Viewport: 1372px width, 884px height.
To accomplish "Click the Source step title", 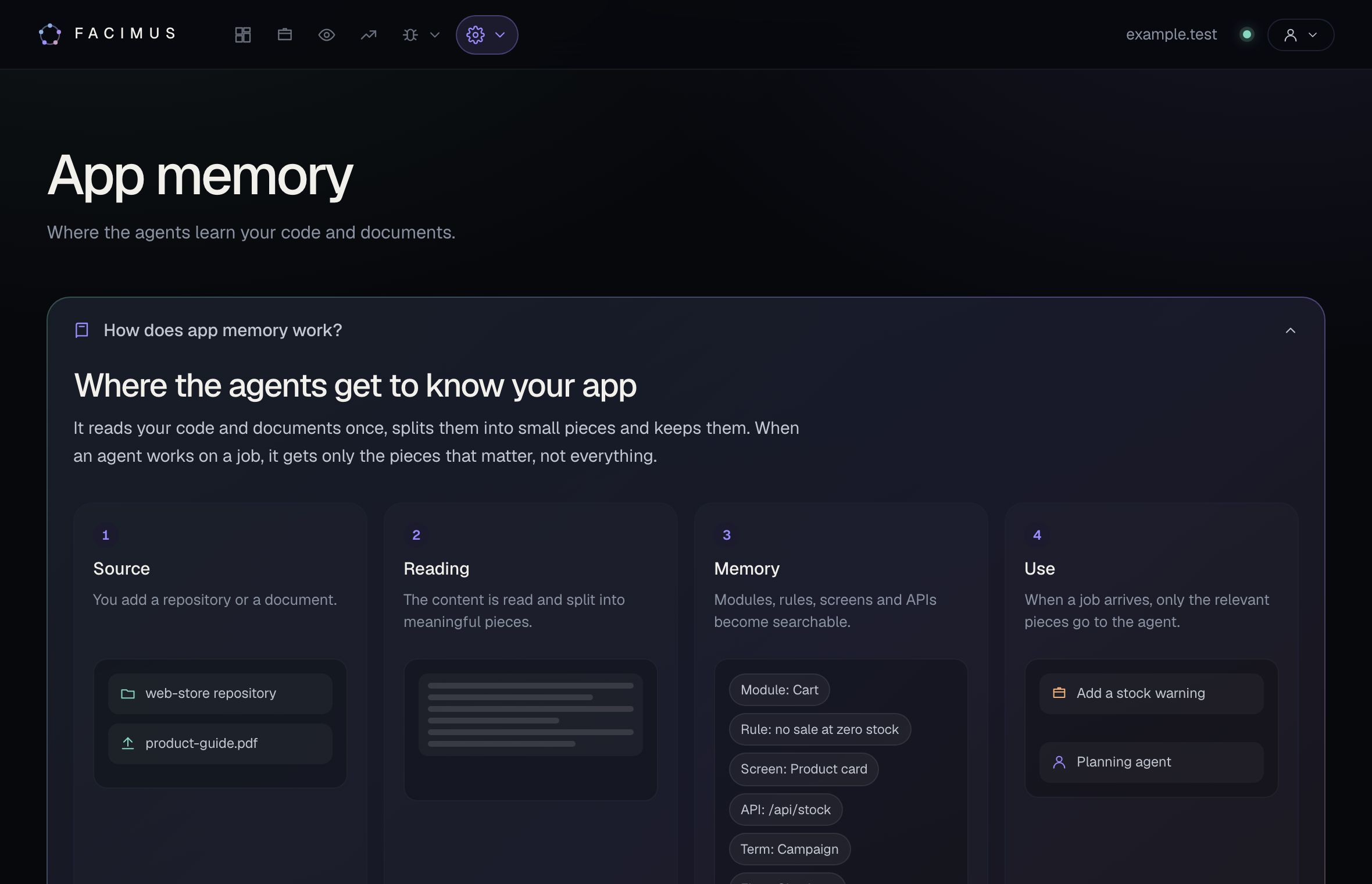I will pyautogui.click(x=122, y=568).
